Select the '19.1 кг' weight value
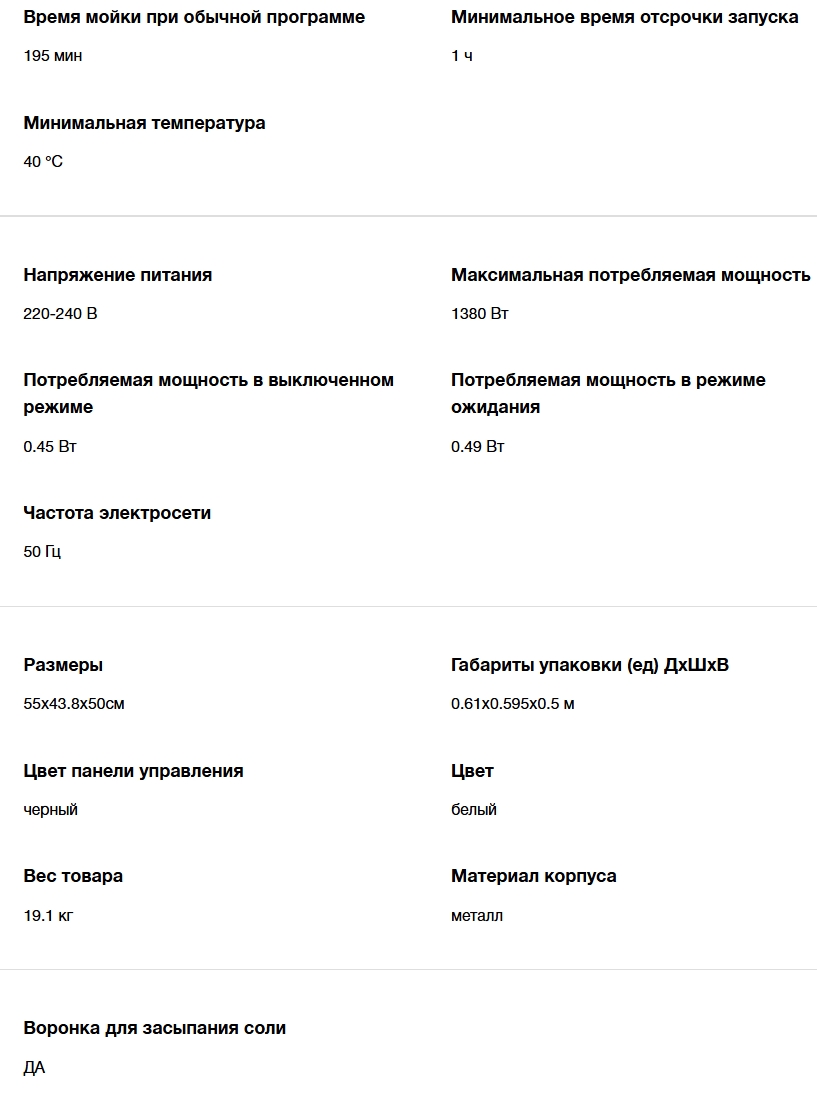 [x=48, y=915]
